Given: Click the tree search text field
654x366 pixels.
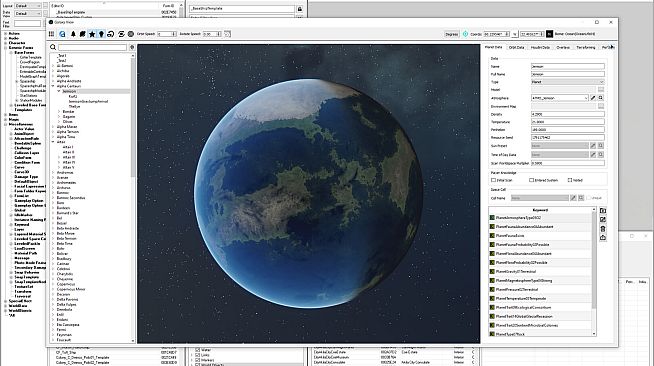Looking at the screenshot, I should click(92, 47).
